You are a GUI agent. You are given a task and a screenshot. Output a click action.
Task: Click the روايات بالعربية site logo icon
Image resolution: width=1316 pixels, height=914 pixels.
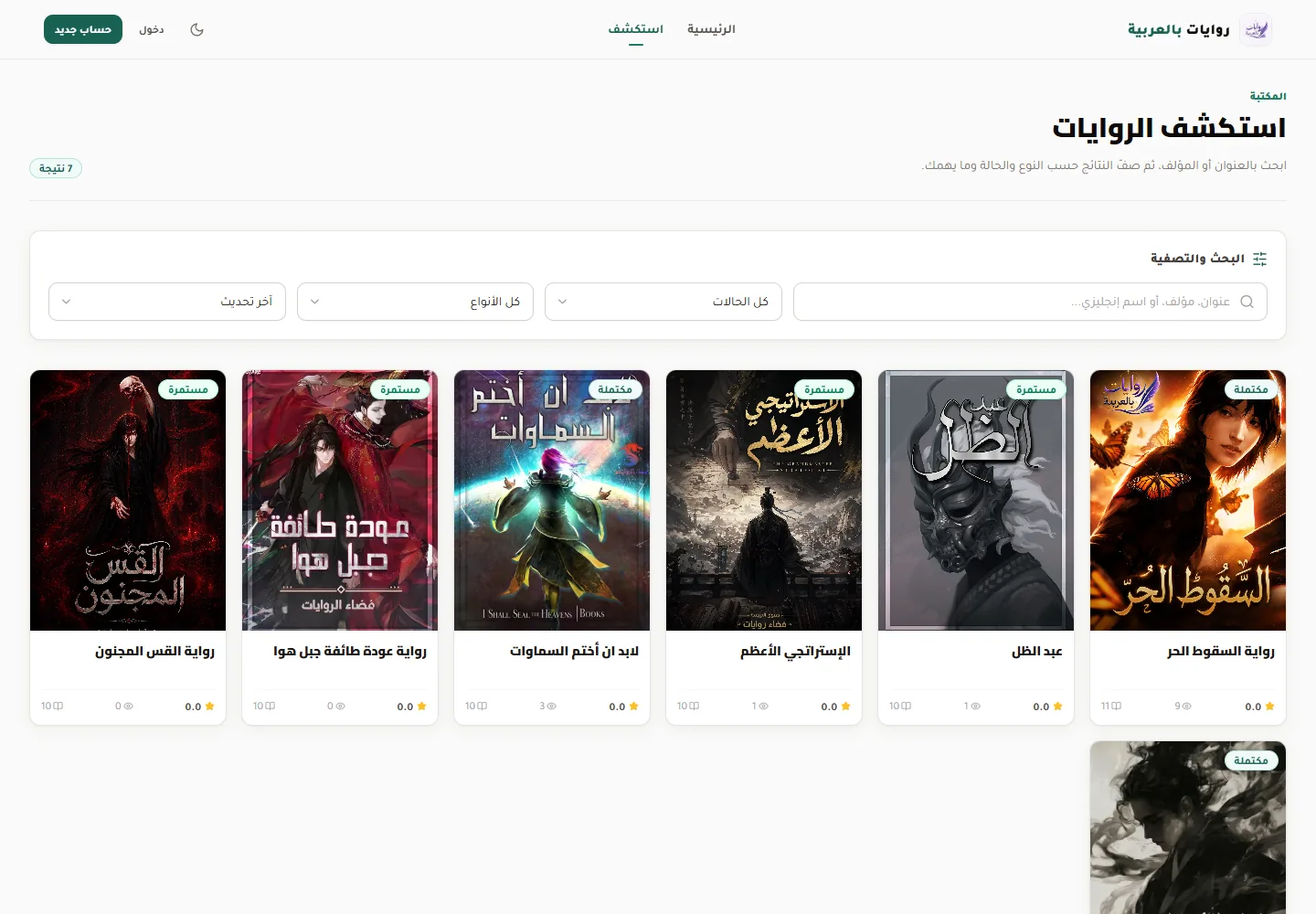[1257, 29]
